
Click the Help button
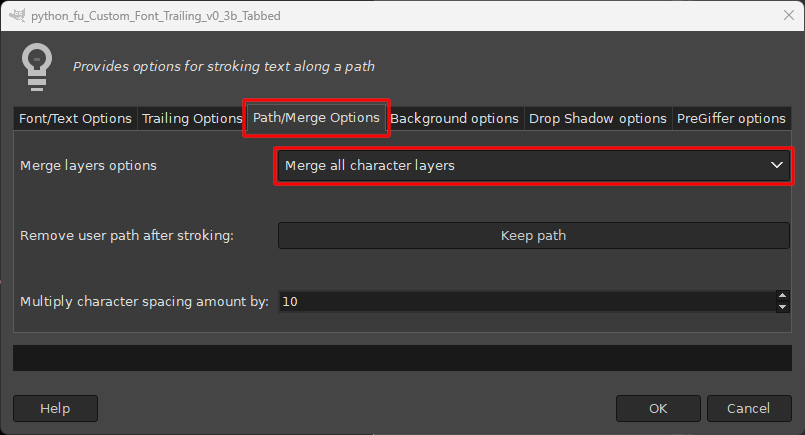pos(55,408)
